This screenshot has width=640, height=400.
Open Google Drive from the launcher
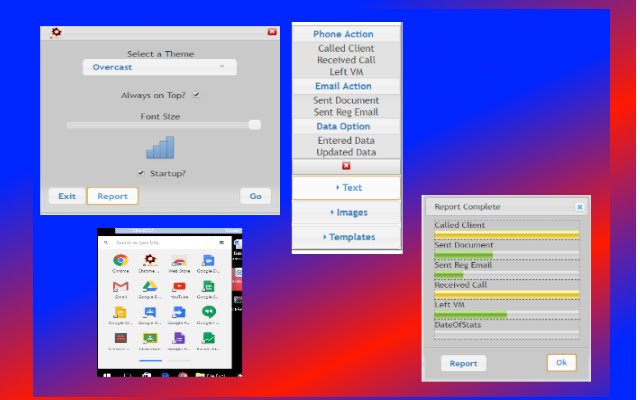(150, 287)
